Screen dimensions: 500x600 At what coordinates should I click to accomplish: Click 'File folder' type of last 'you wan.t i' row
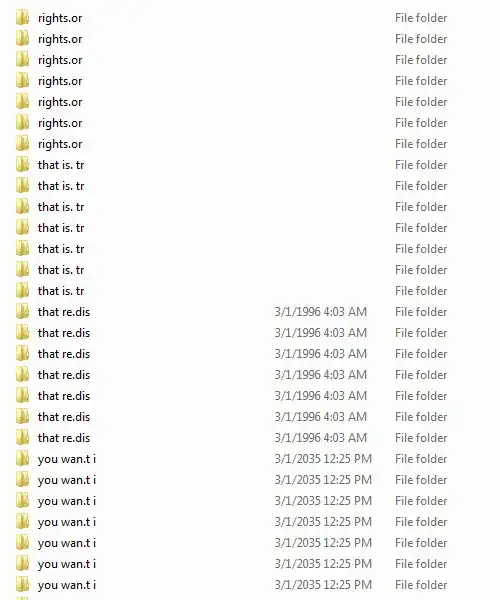(x=421, y=585)
